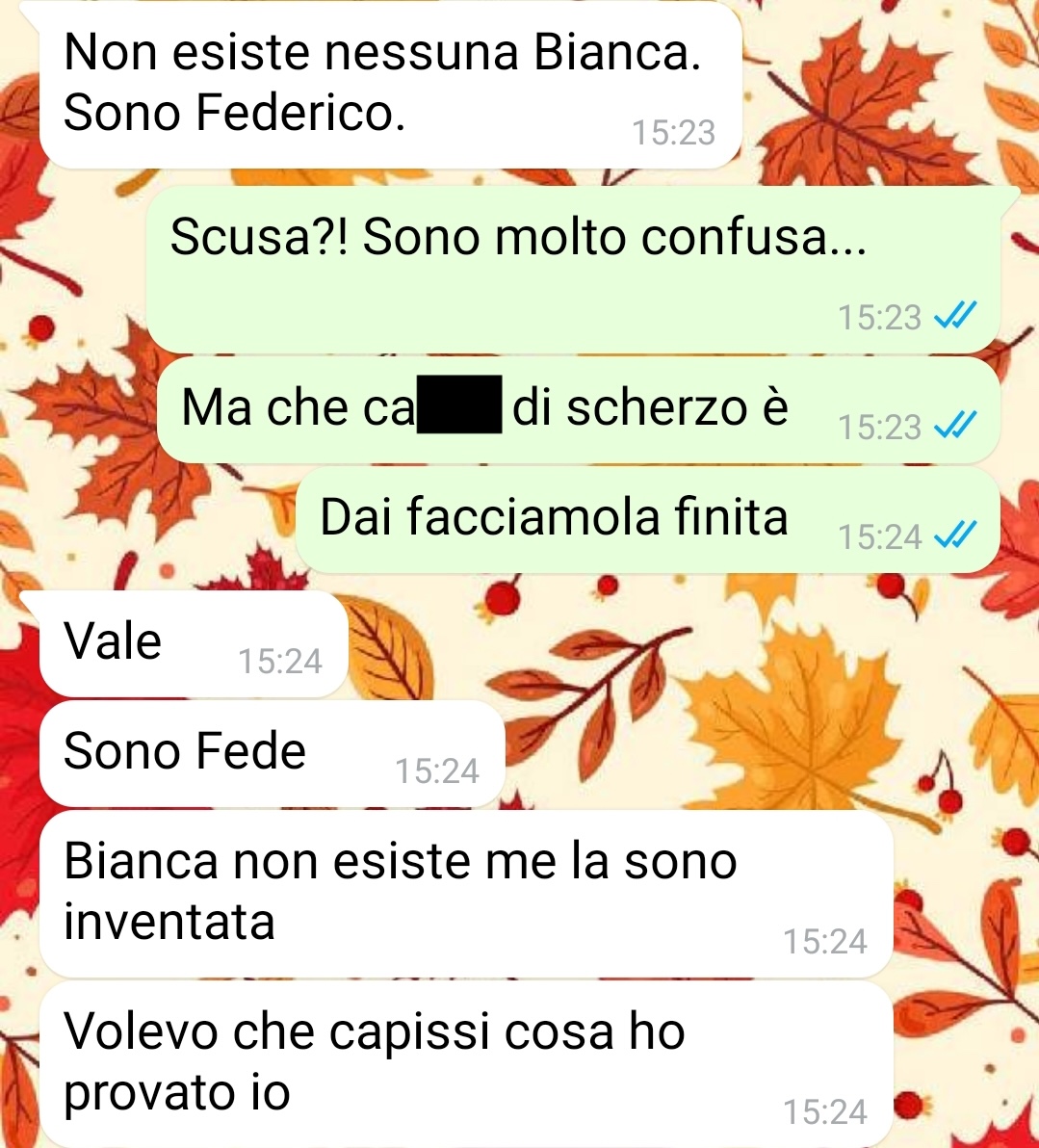Click read-receipt double check on 'Scusa?!' message

point(956,316)
